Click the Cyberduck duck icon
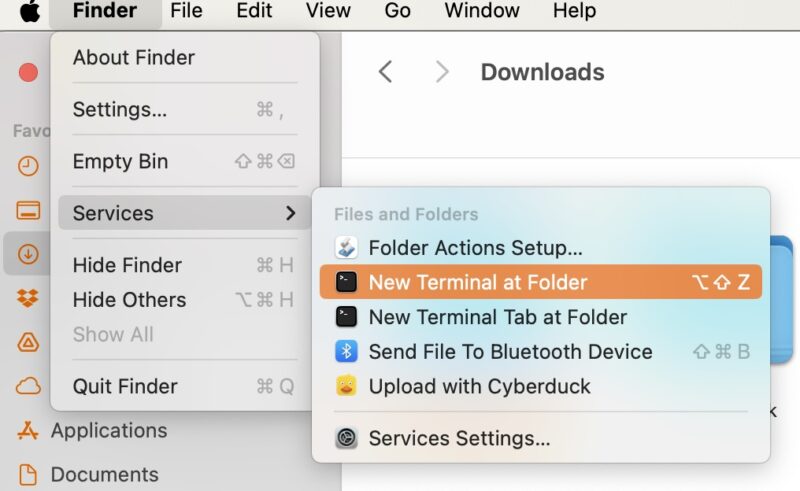Image resolution: width=800 pixels, height=491 pixels. (346, 386)
